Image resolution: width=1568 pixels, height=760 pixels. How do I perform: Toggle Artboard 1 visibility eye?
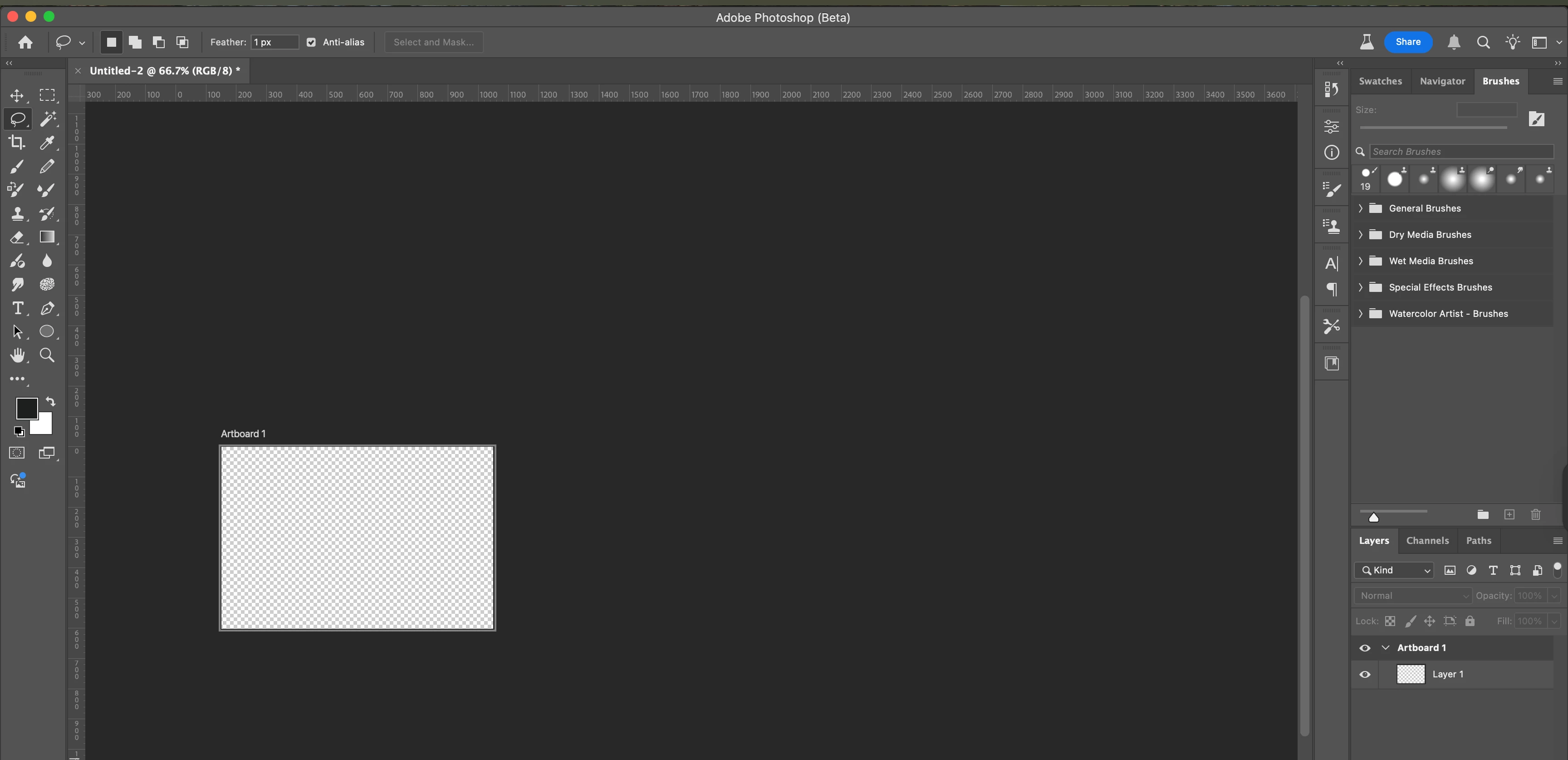(1365, 648)
